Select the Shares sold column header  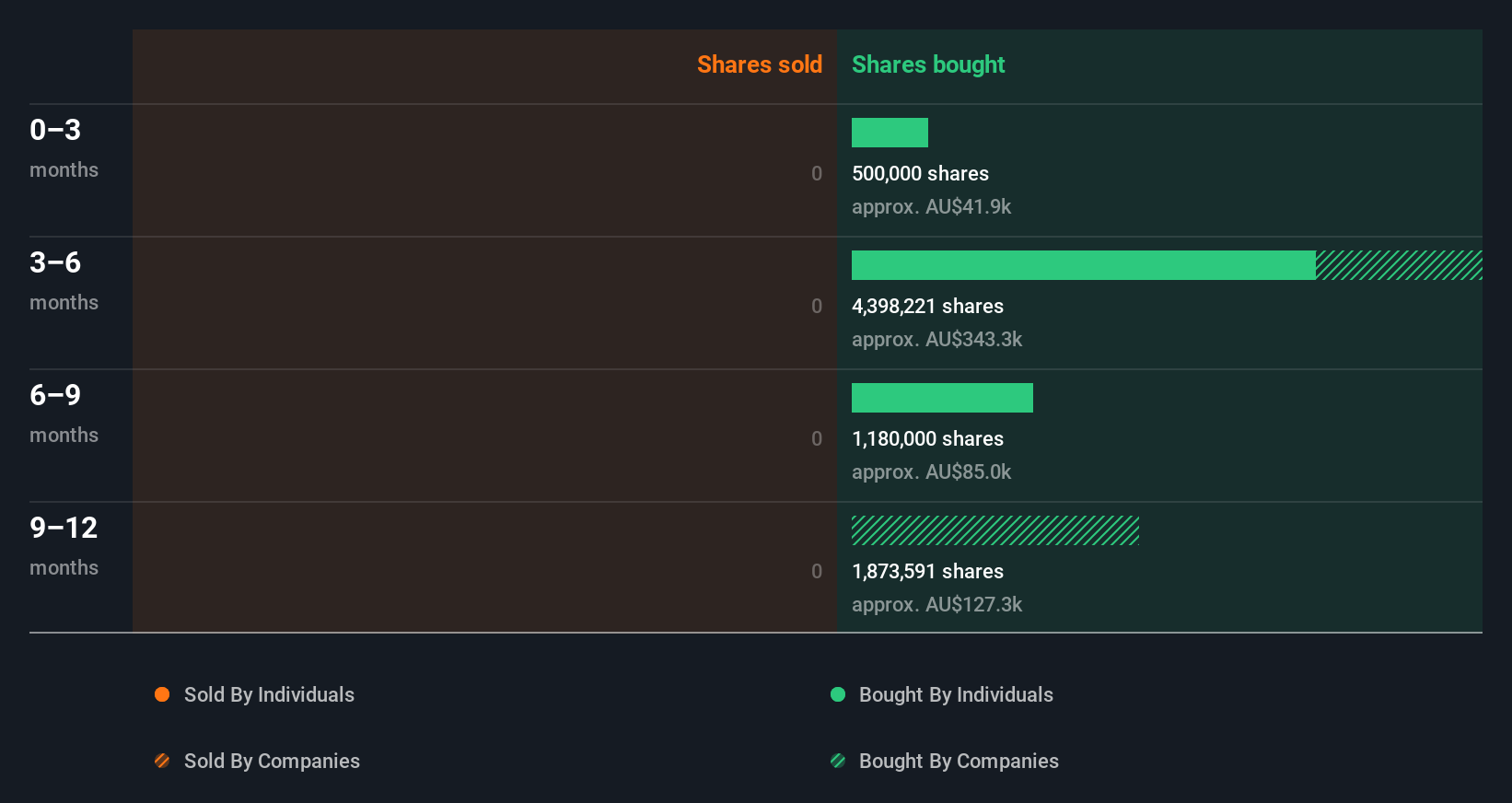click(x=760, y=64)
